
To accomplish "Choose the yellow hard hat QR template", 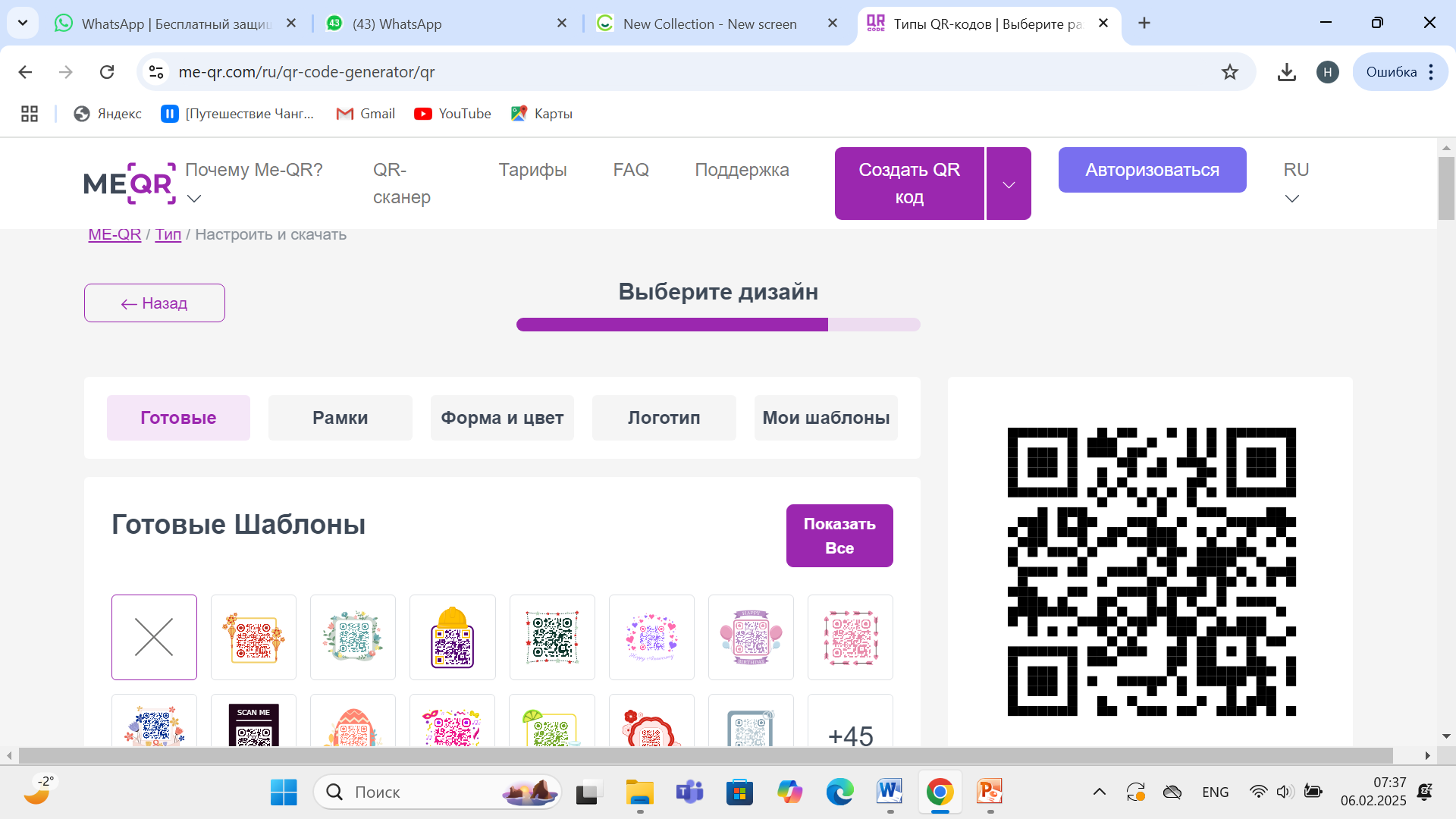I will [453, 637].
